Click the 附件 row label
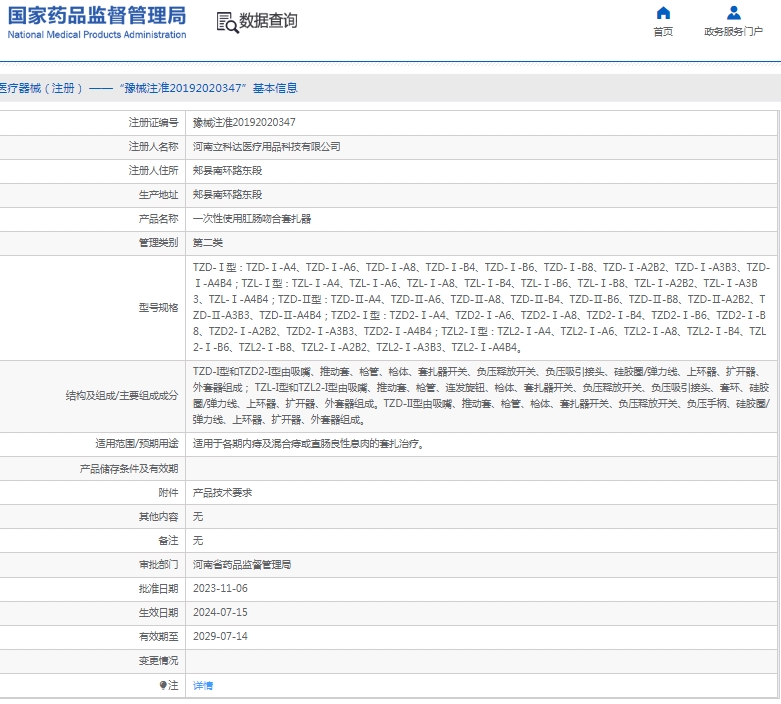Image resolution: width=781 pixels, height=704 pixels. 168,493
